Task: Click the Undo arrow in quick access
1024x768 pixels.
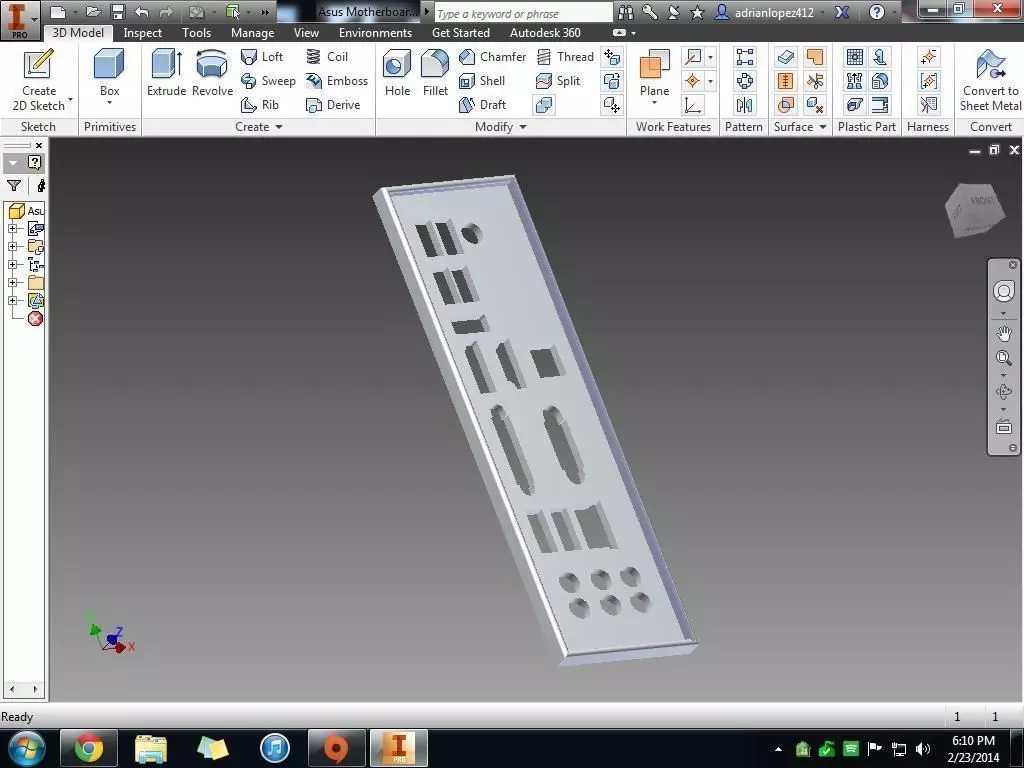Action: 141,12
